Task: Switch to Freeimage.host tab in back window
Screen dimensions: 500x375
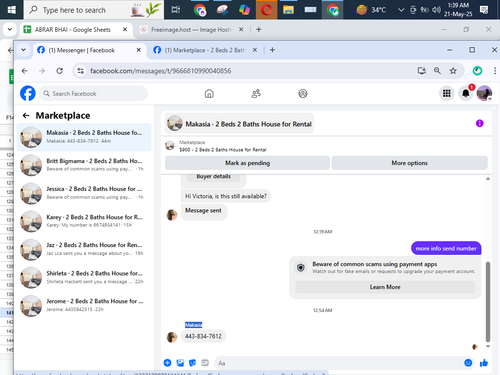Action: click(192, 30)
